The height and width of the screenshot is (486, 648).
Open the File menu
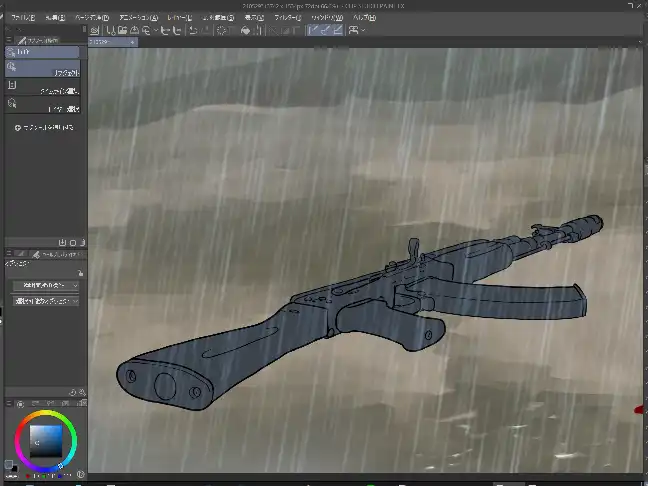click(x=22, y=17)
